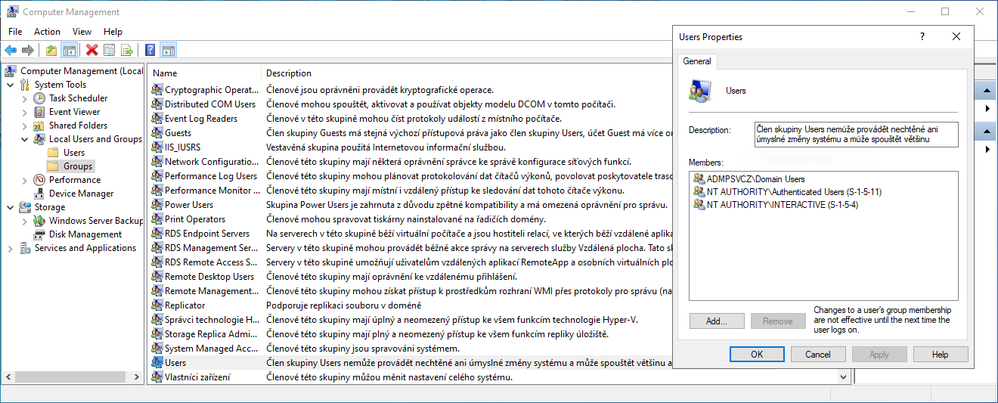
Task: Click the dialog's ? context help button
Action: point(922,37)
